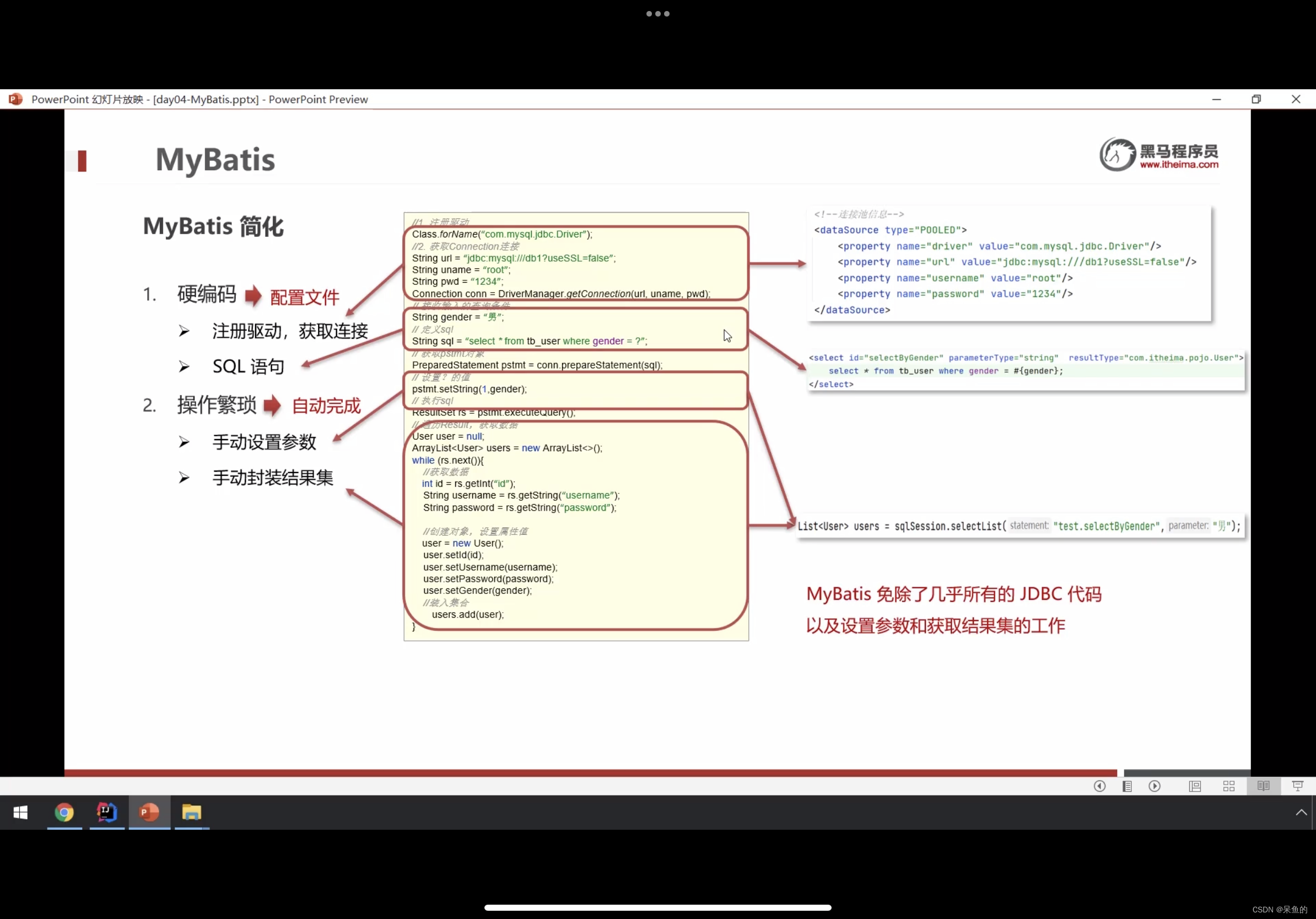The image size is (1316, 919).
Task: Open the Windows Start menu
Action: [x=20, y=813]
